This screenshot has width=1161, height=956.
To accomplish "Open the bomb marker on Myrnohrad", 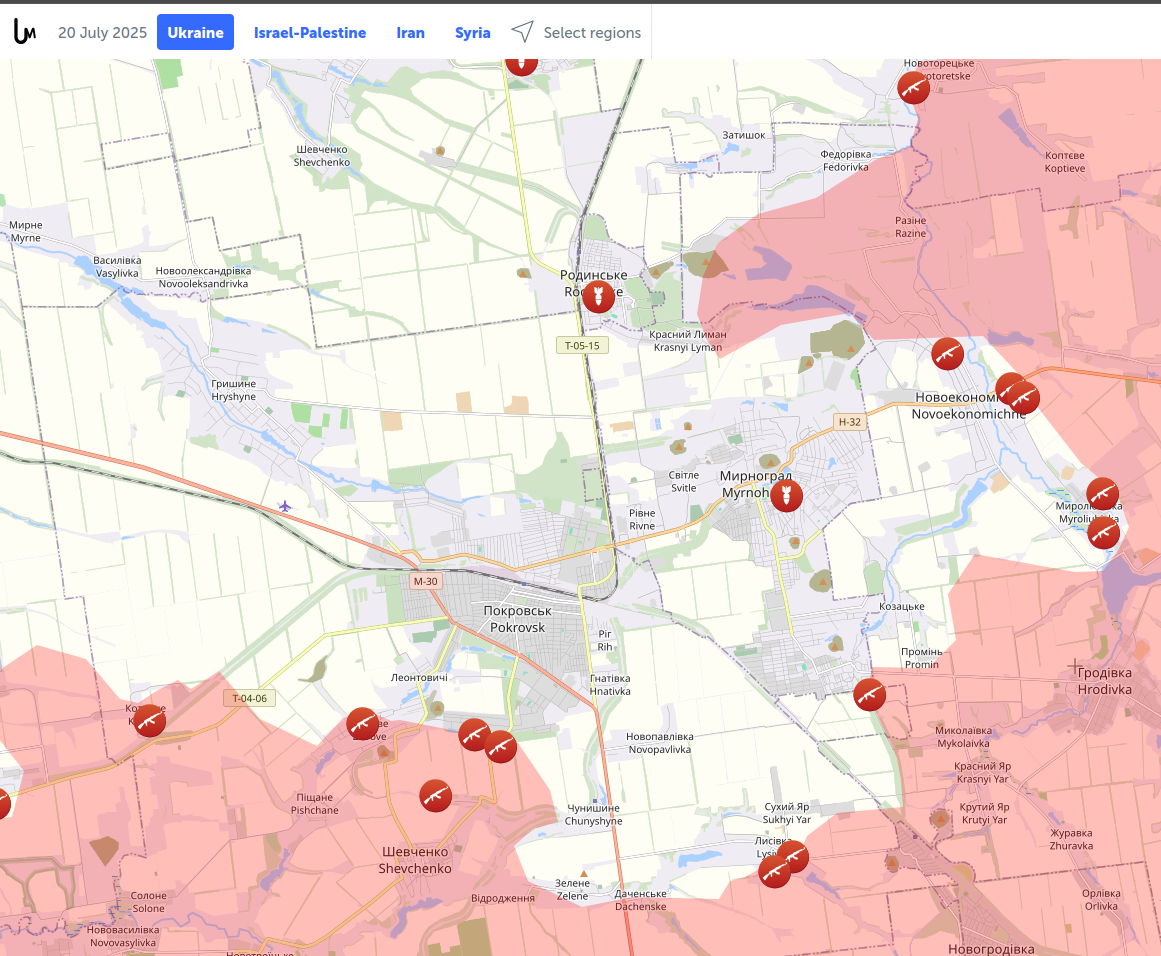I will [786, 495].
